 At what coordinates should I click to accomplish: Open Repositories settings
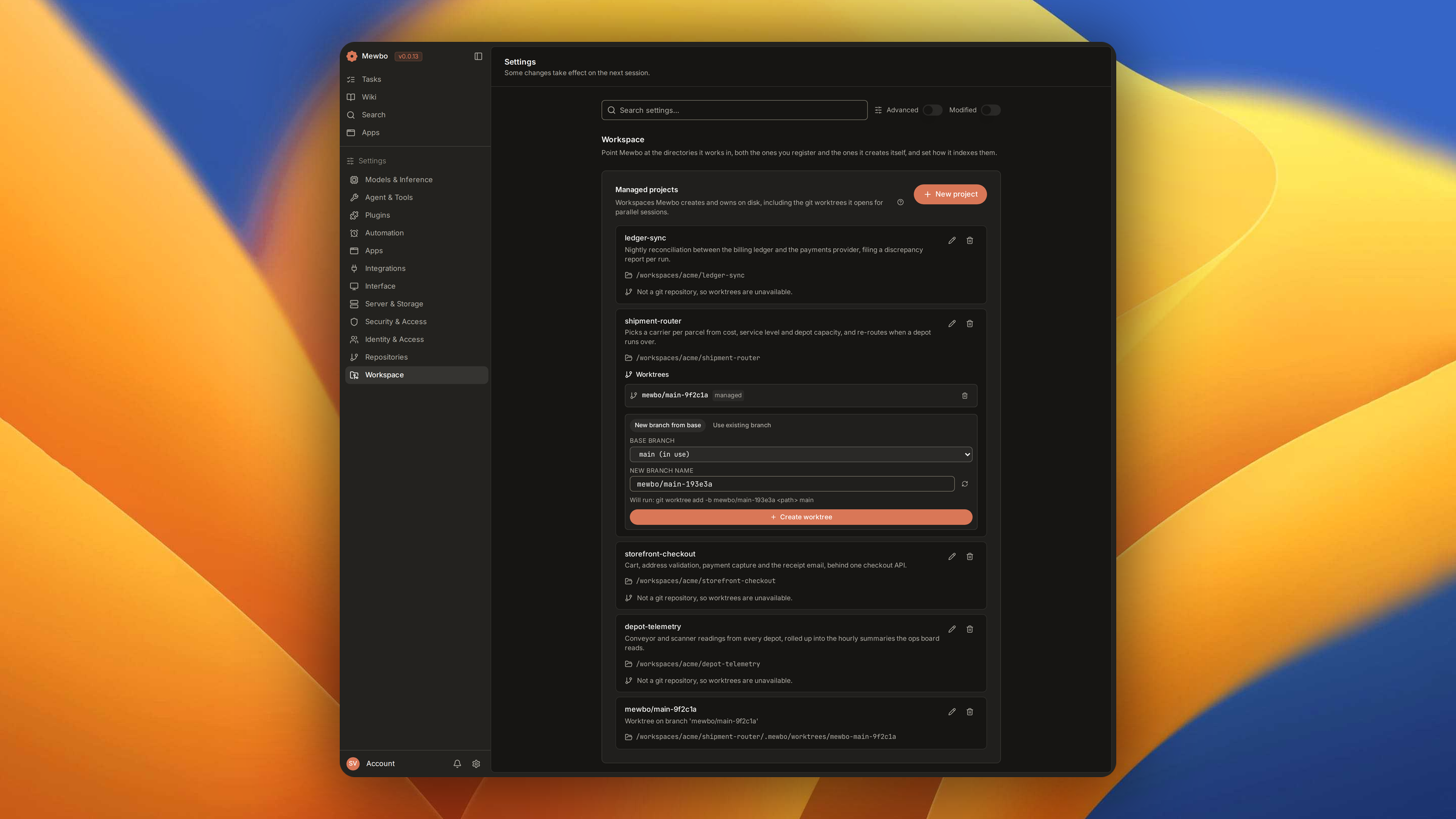[x=416, y=357]
